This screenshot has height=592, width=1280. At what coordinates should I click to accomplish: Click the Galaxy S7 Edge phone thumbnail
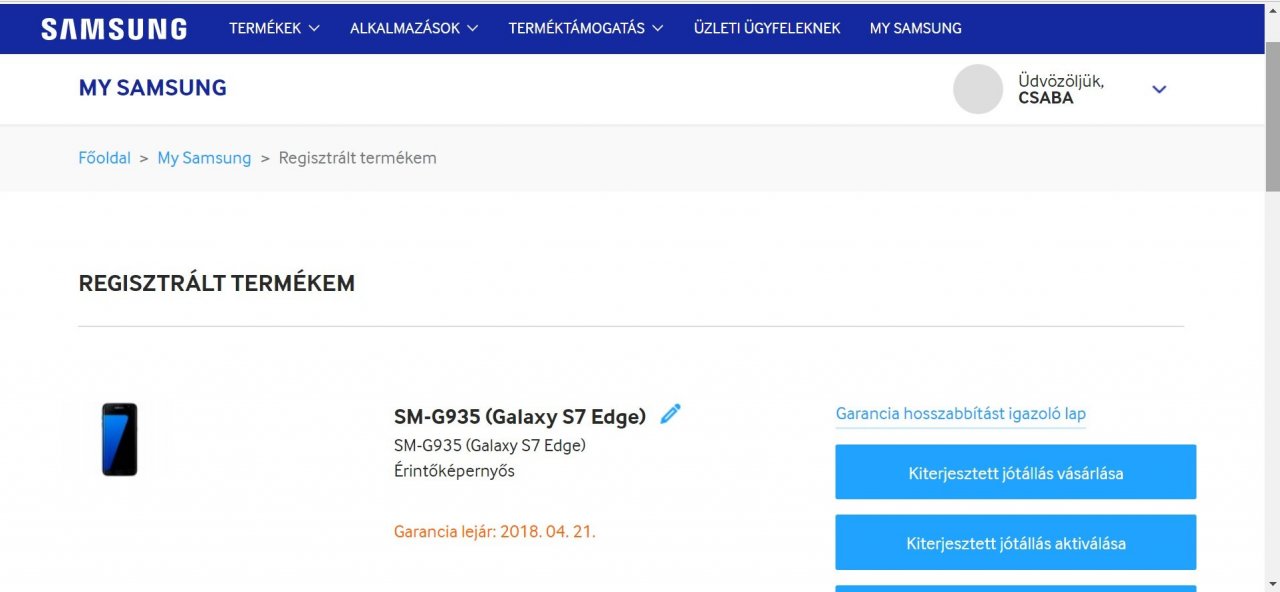click(120, 439)
